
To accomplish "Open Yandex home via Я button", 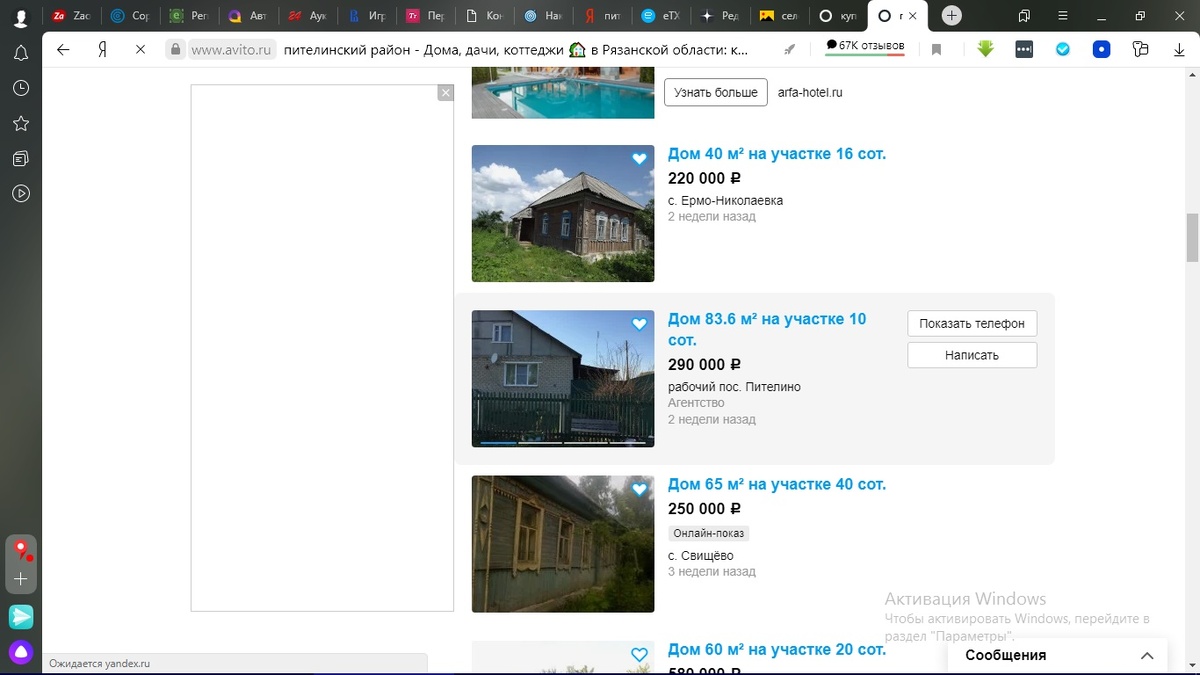I will [x=102, y=49].
